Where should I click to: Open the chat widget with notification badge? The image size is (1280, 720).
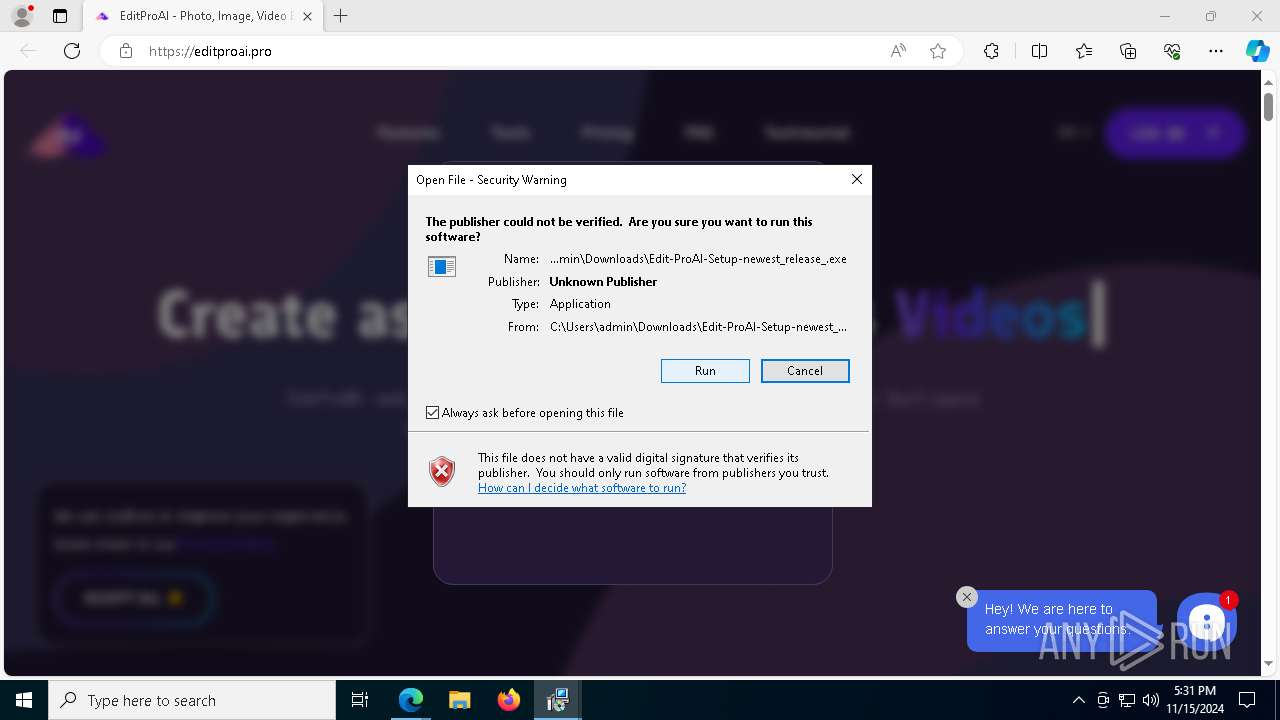pos(1207,622)
